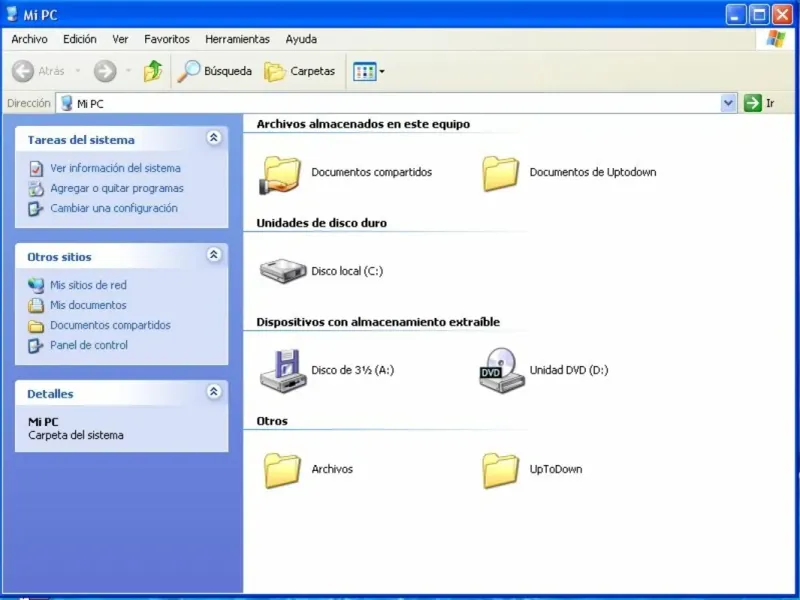Viewport: 800px width, 600px height.
Task: Open the Favoritos menu
Action: point(167,39)
